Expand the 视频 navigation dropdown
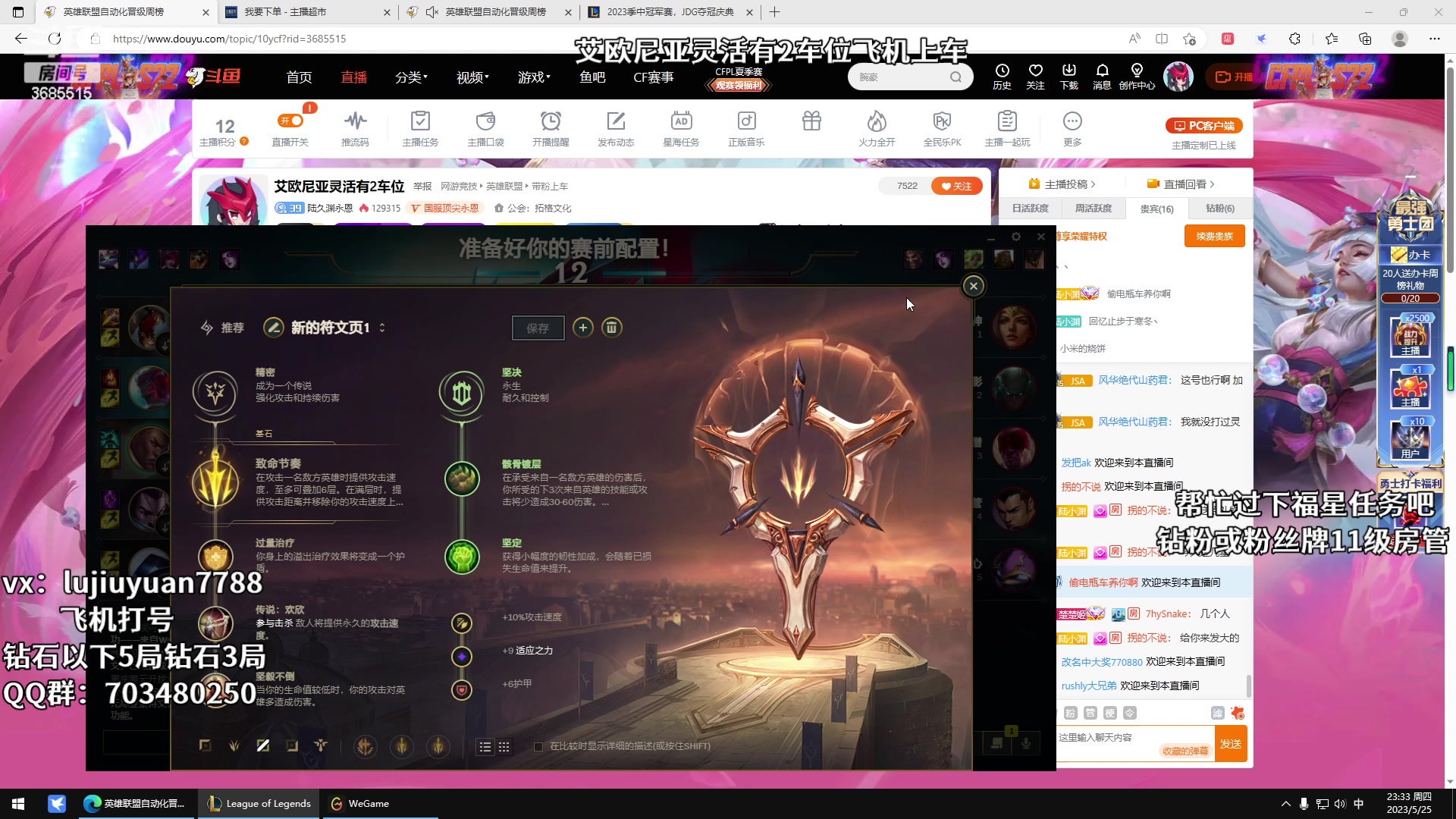Viewport: 1456px width, 819px height. pyautogui.click(x=472, y=77)
